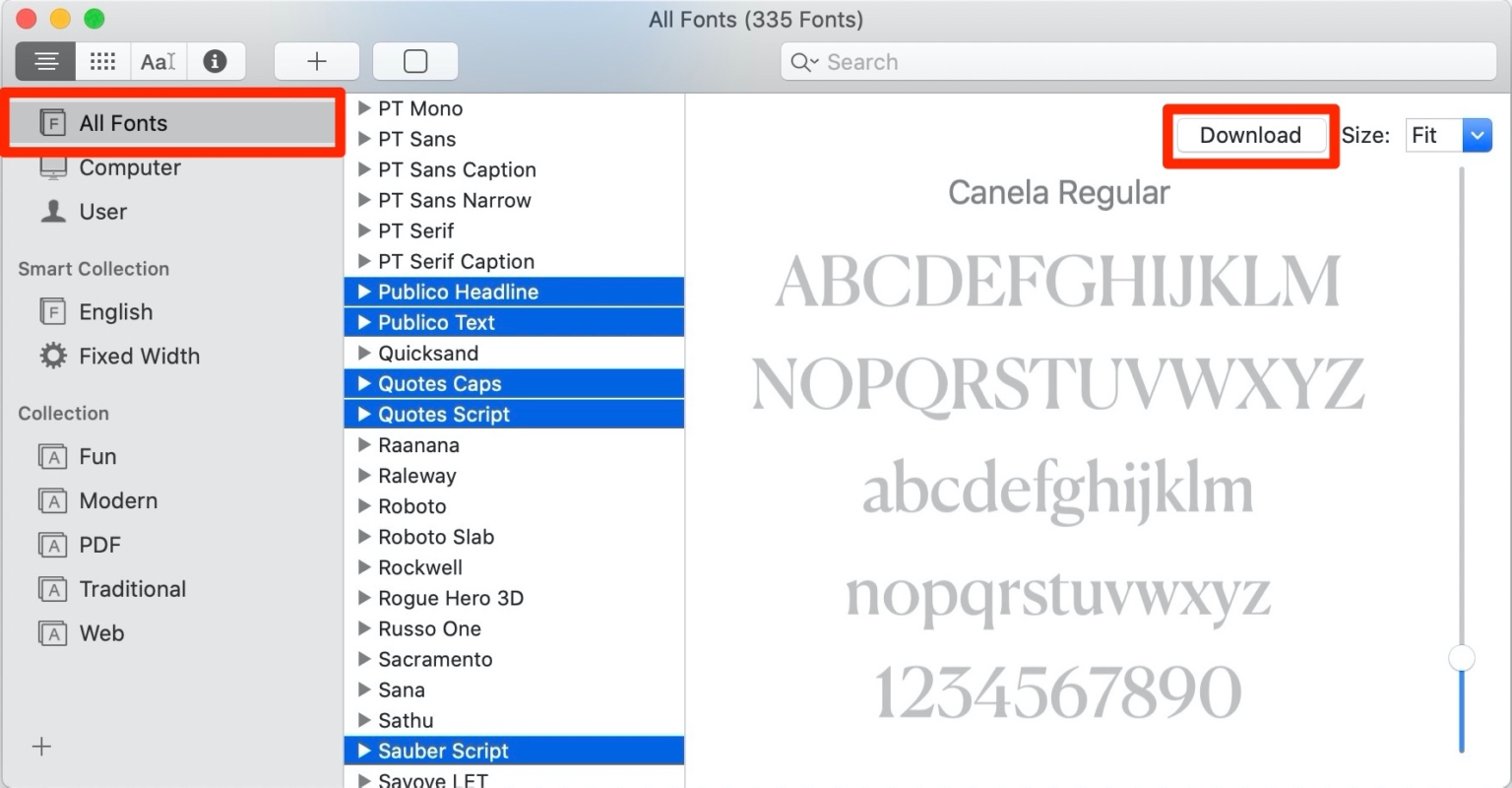Select the Fixed Width smart collection gear icon
This screenshot has height=788, width=1512.
coord(51,356)
